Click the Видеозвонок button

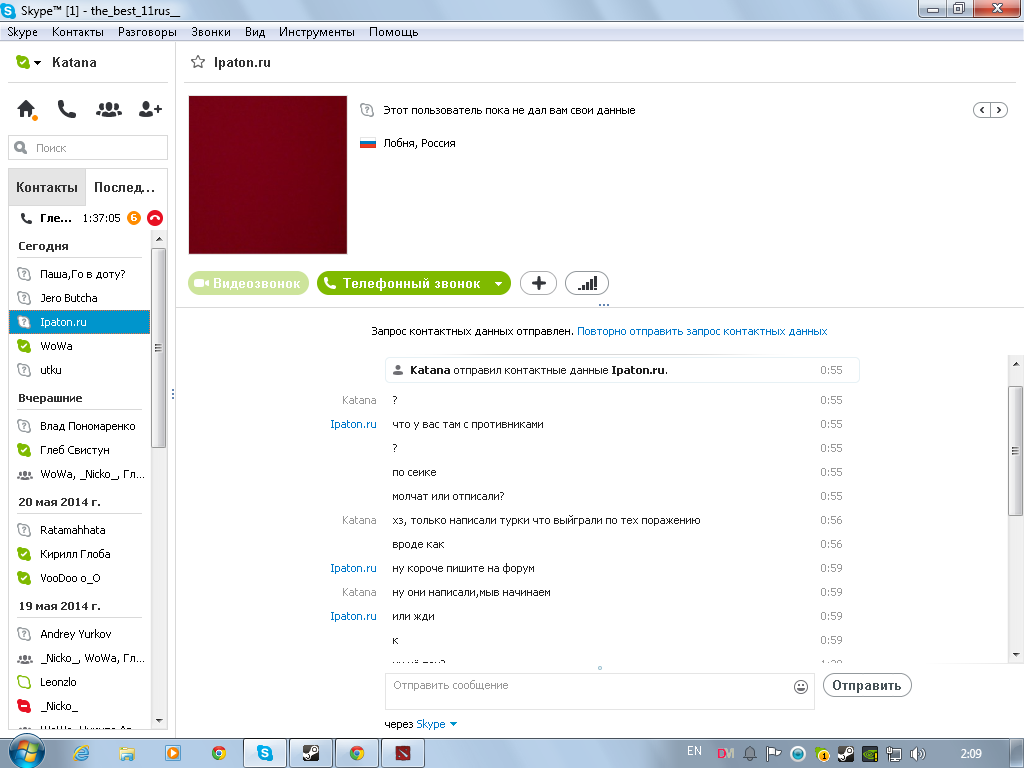[x=248, y=283]
